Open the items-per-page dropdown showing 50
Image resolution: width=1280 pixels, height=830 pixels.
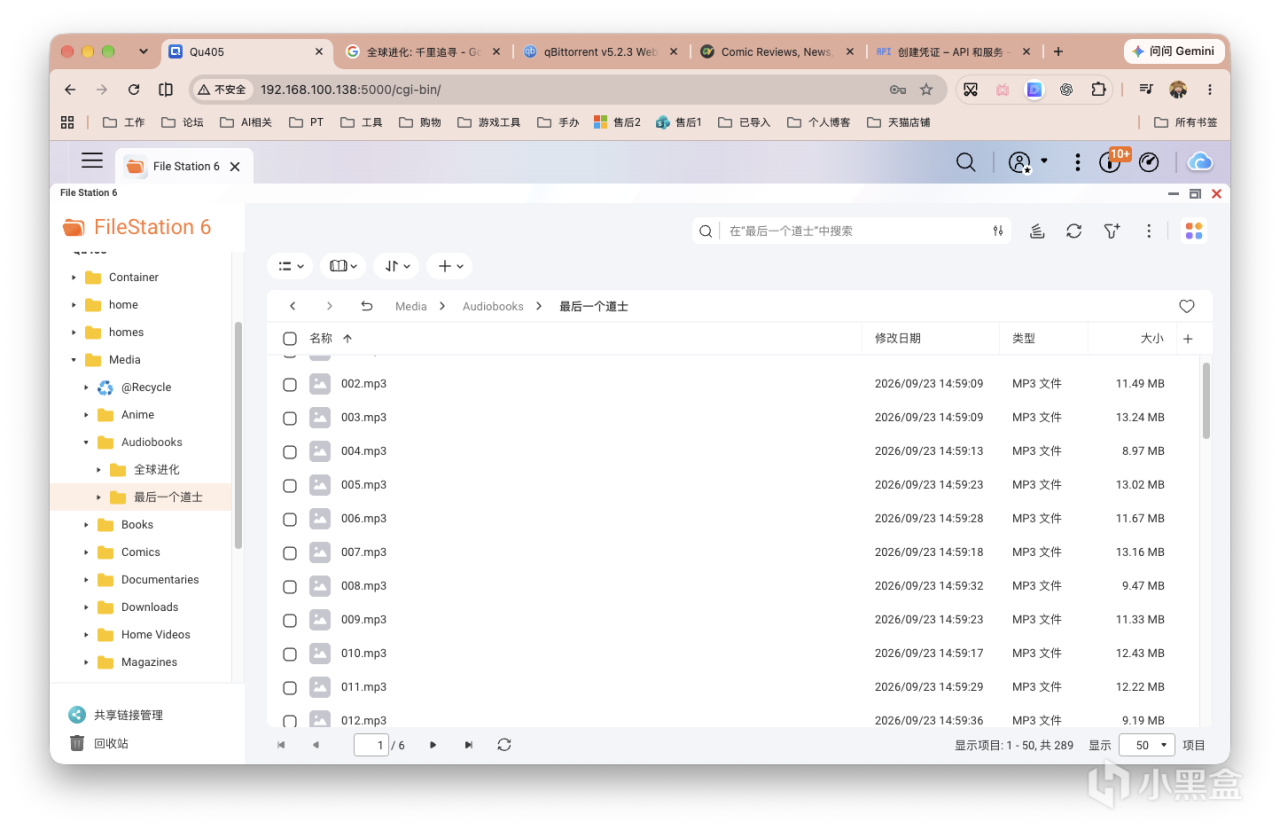(x=1147, y=745)
